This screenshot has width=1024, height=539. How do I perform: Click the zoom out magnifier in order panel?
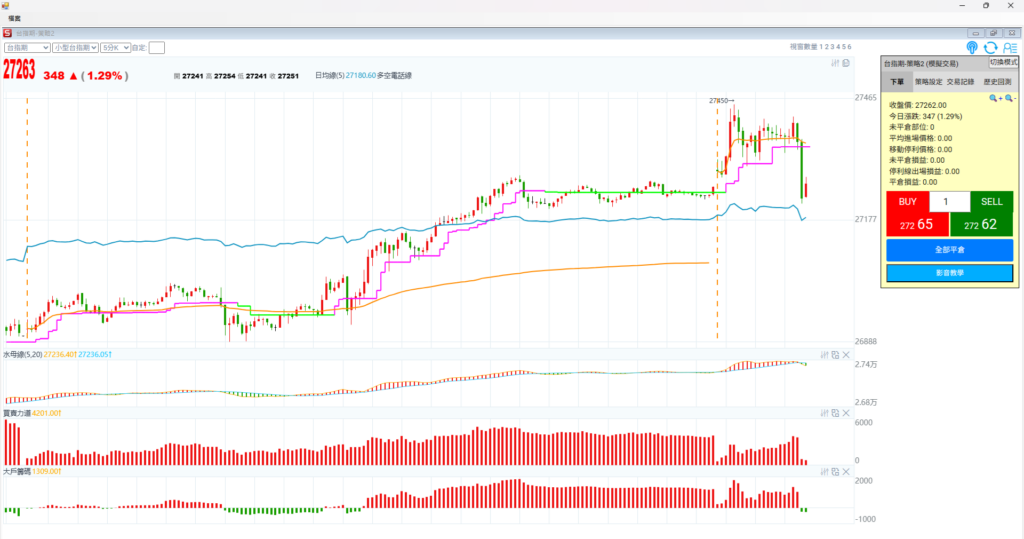point(1010,98)
